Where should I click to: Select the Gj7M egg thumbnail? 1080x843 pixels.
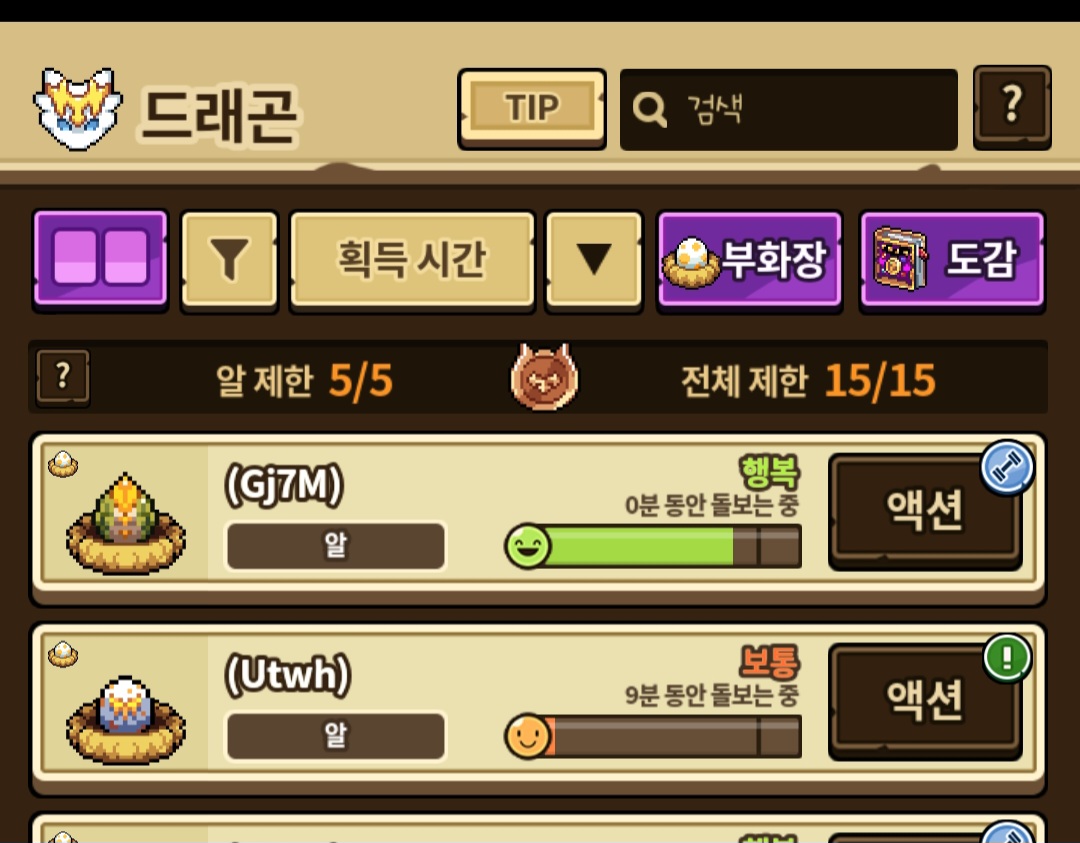(125, 523)
